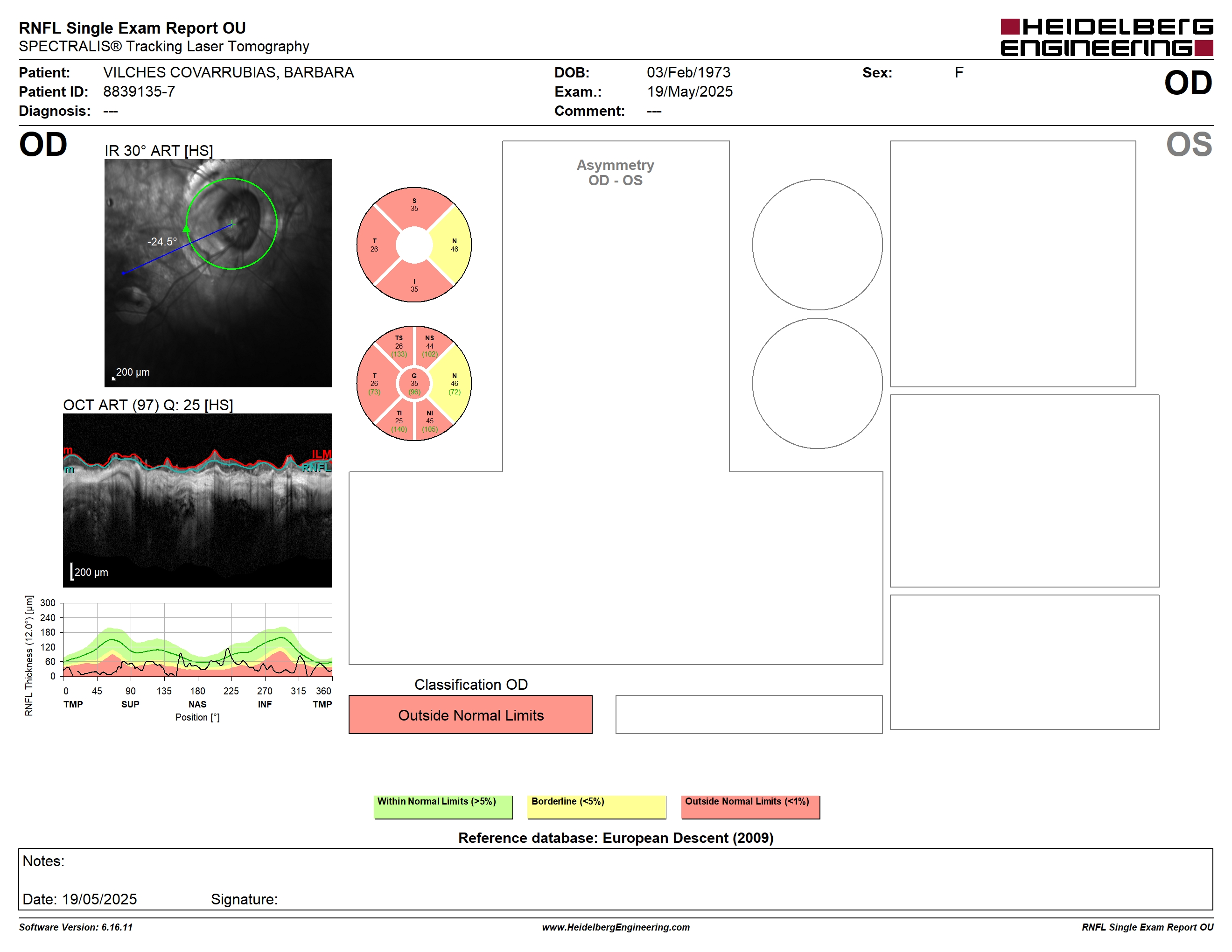Click the Position [°] axis title
The width and height of the screenshot is (1232, 952).
pyautogui.click(x=197, y=717)
